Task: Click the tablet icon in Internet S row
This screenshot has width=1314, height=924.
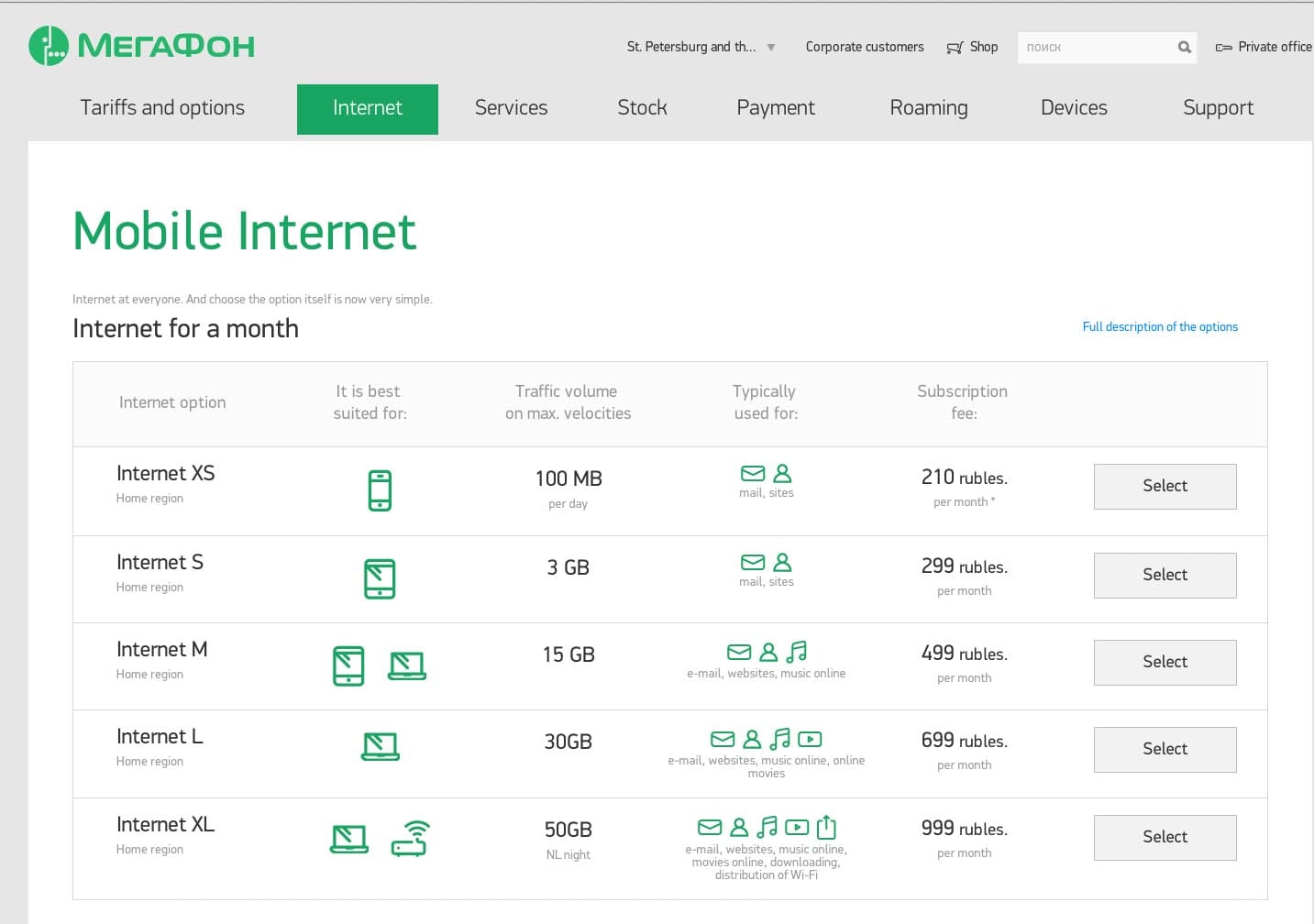Action: coord(380,579)
